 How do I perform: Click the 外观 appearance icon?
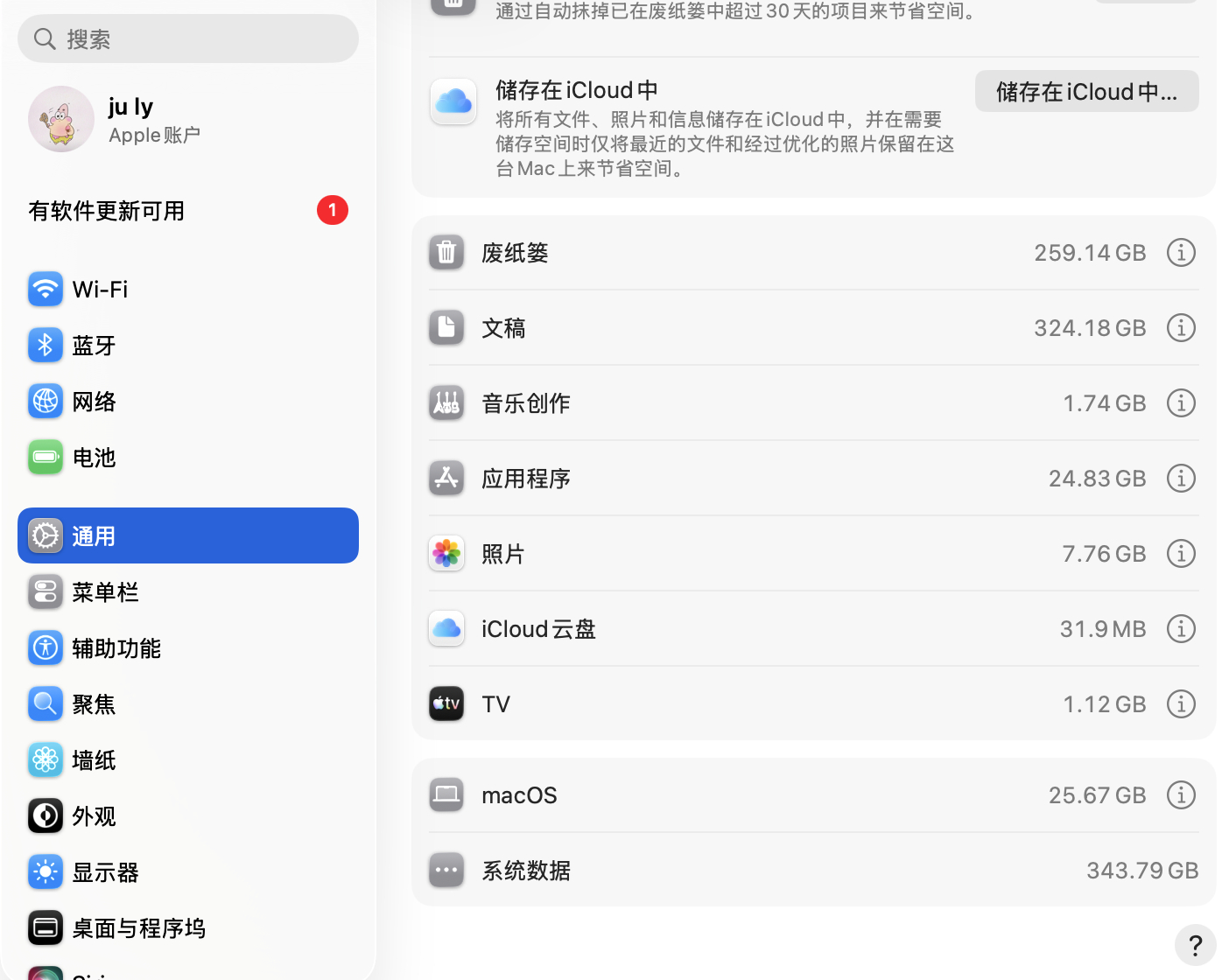pyautogui.click(x=46, y=815)
